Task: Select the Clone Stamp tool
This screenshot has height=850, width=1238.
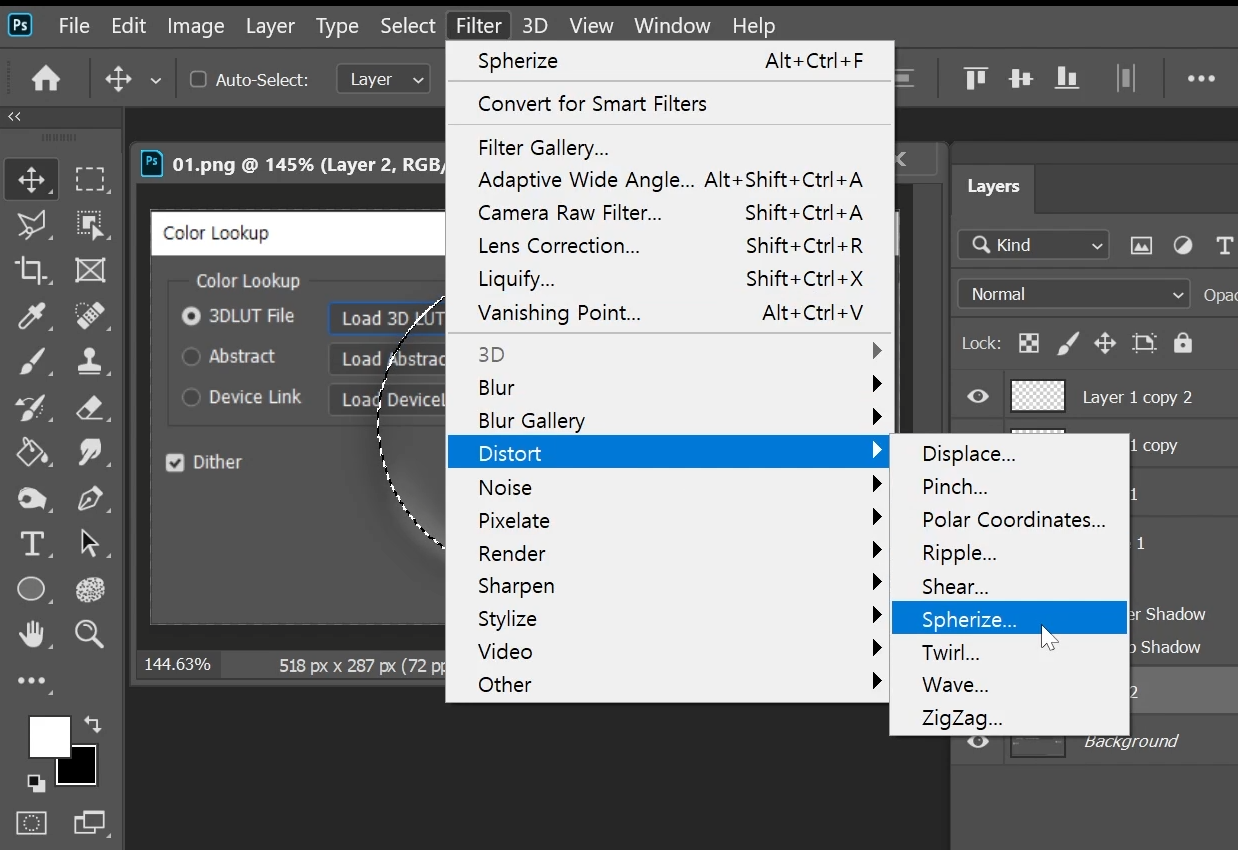Action: 90,361
